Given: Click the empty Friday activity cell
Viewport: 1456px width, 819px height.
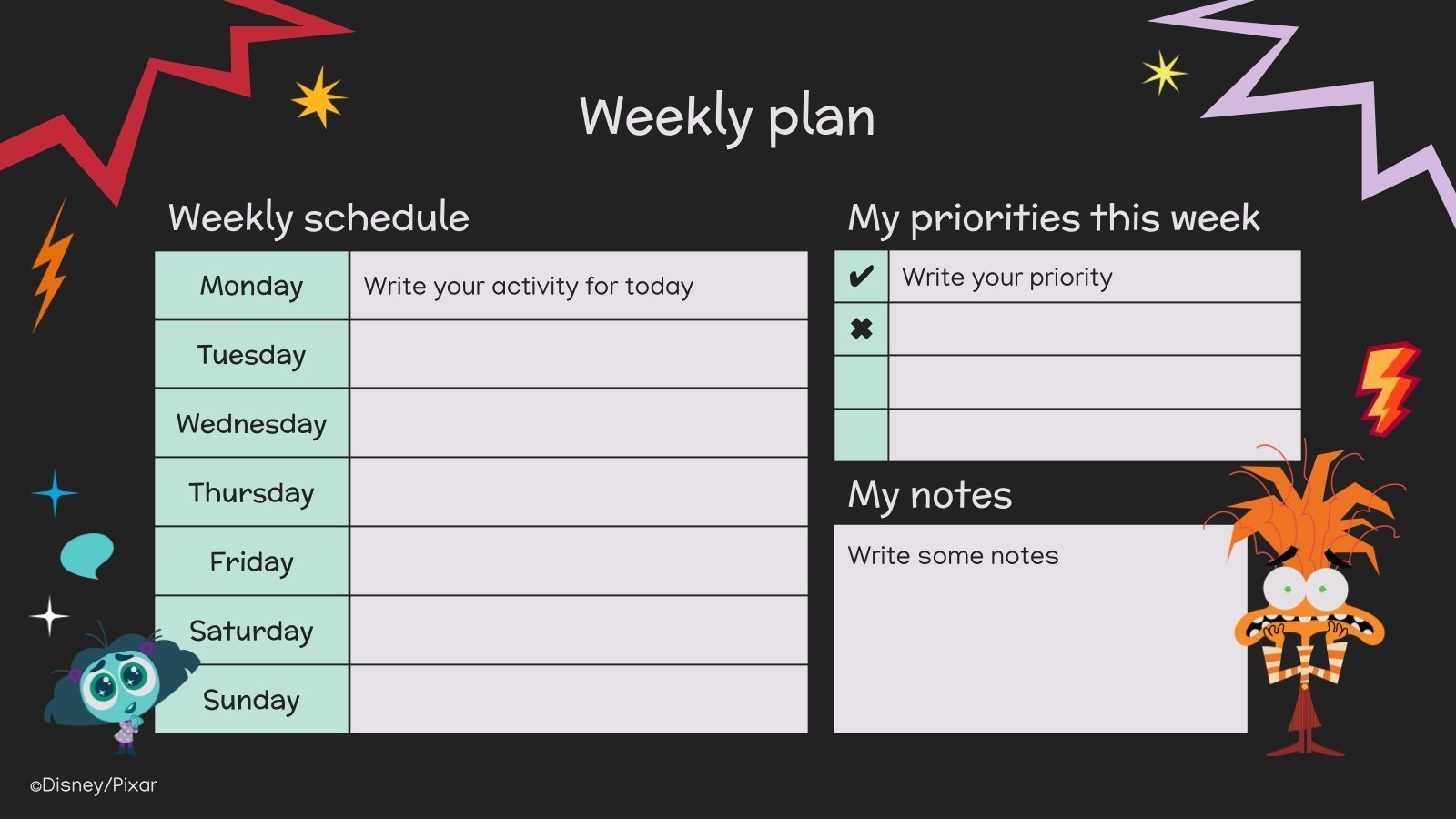Looking at the screenshot, I should (x=579, y=561).
